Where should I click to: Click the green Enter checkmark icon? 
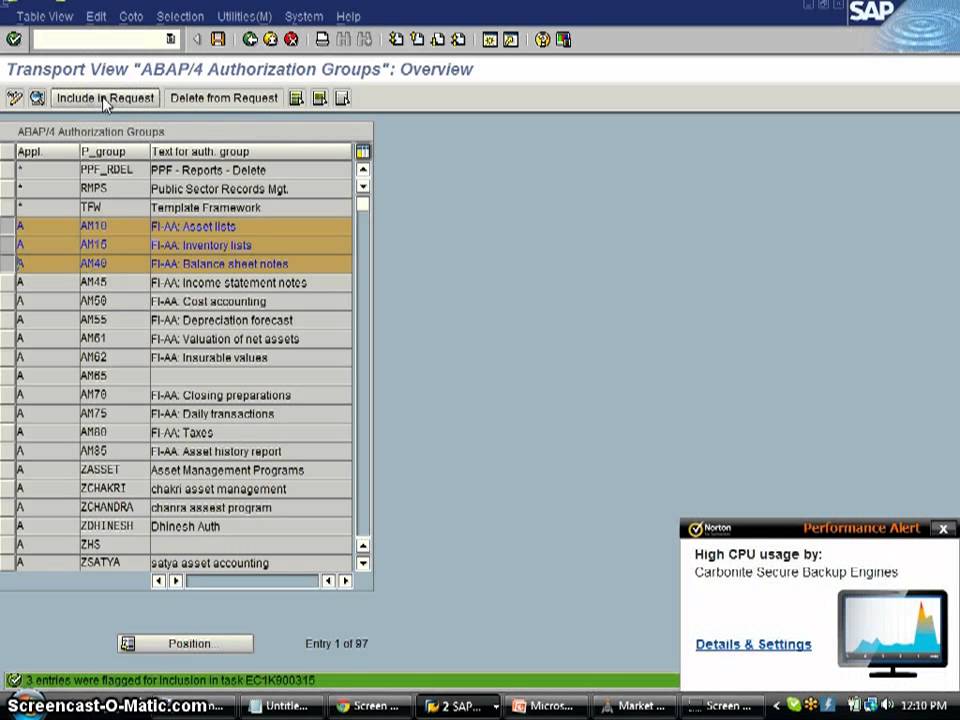(x=13, y=40)
